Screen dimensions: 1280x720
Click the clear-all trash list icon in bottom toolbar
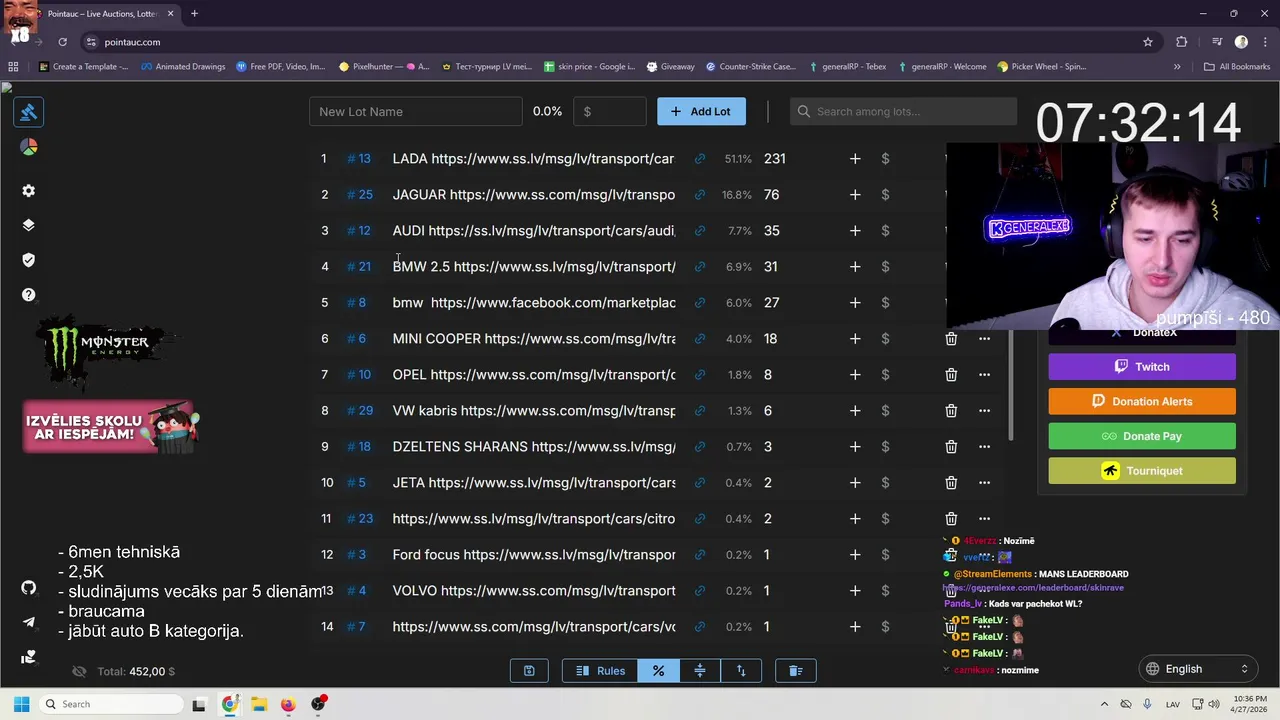point(796,671)
